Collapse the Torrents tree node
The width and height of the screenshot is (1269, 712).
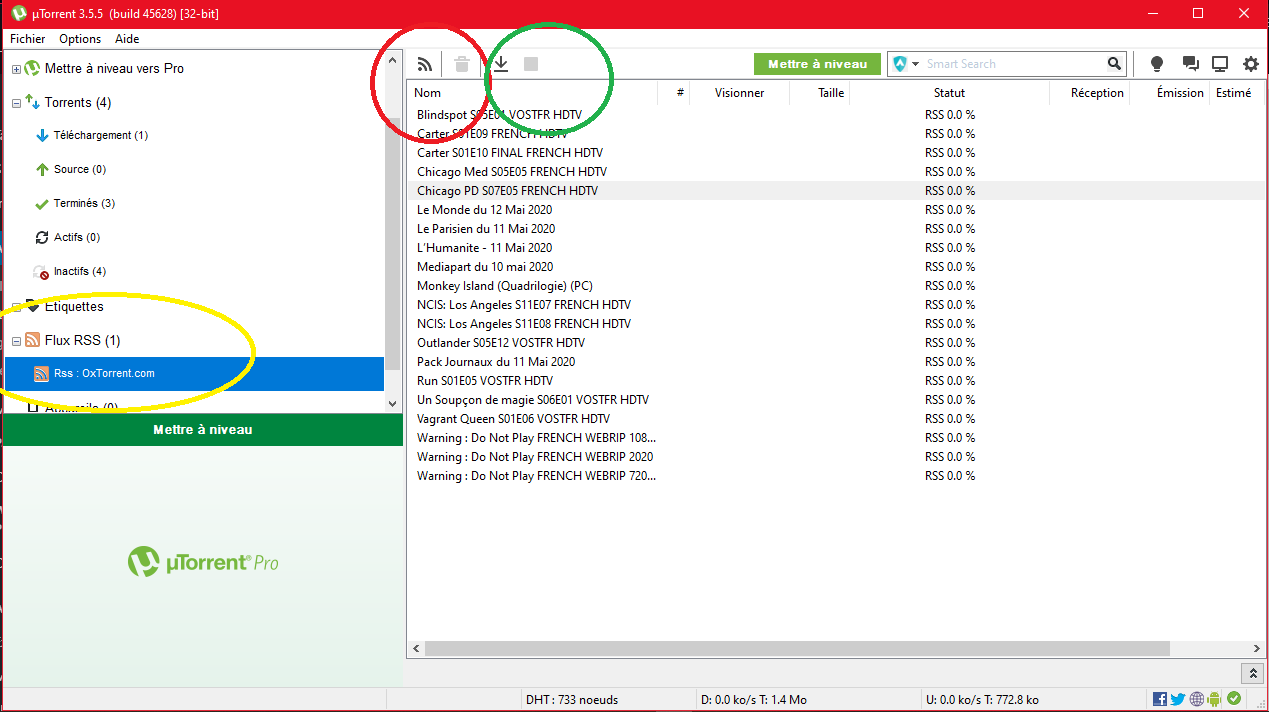coord(16,103)
